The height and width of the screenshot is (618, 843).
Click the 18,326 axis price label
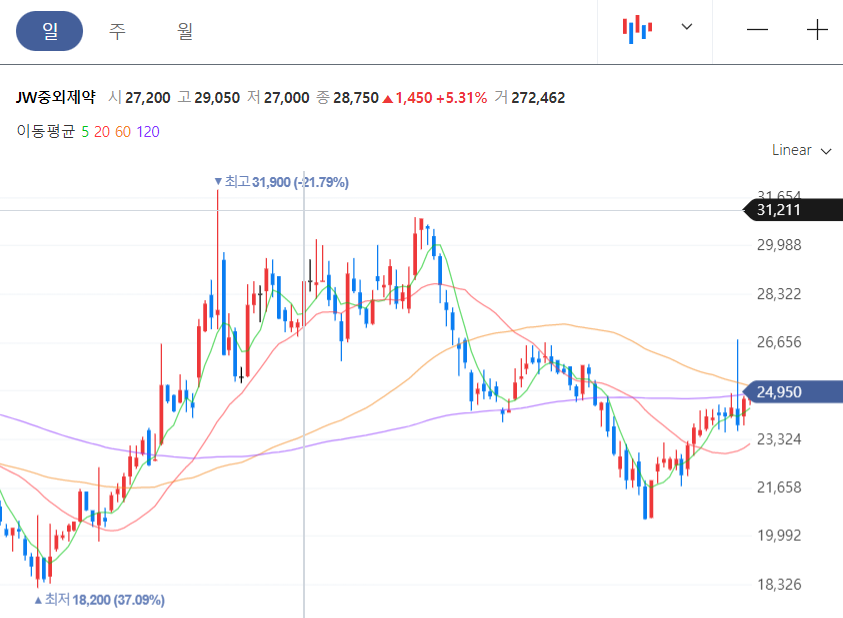(779, 584)
